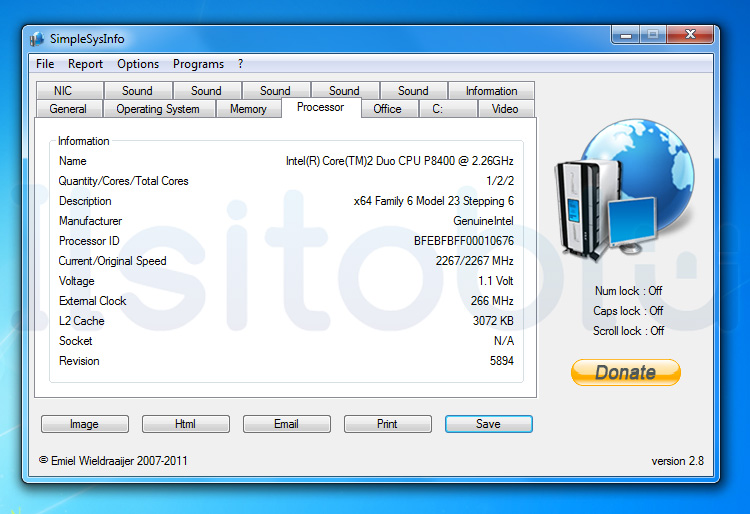The height and width of the screenshot is (514, 750).
Task: Click the Email button
Action: click(x=287, y=424)
